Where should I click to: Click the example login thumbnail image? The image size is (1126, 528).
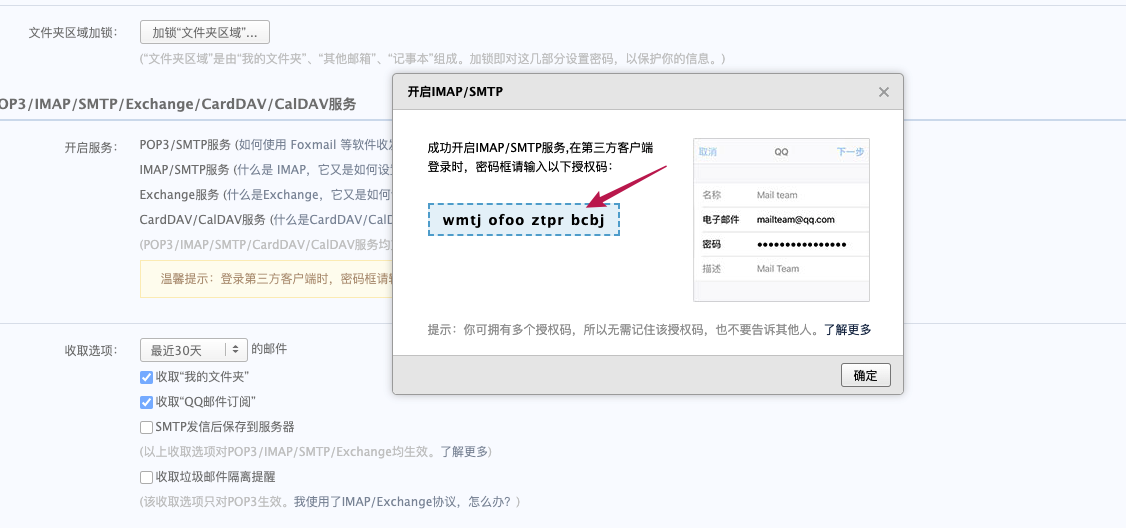(781, 220)
